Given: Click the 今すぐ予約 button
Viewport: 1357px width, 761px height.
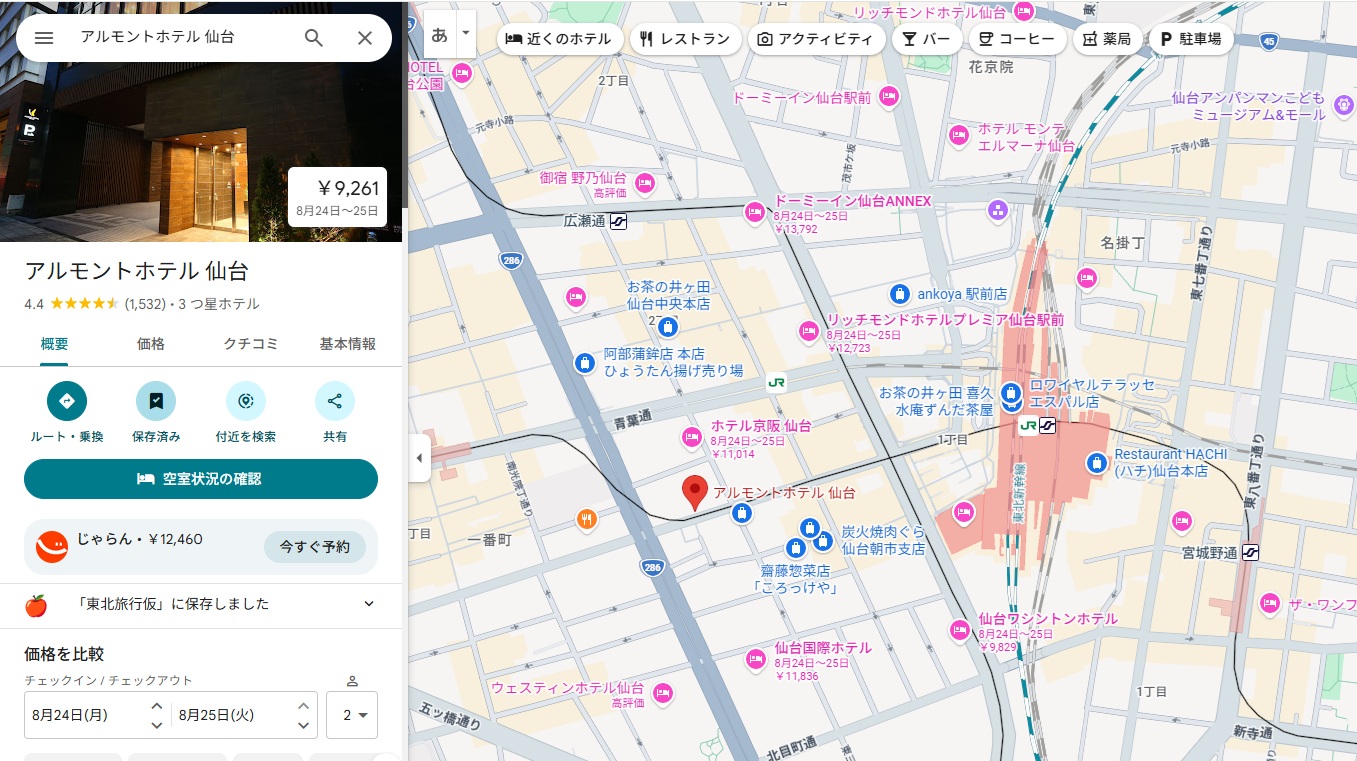Looking at the screenshot, I should [x=315, y=547].
